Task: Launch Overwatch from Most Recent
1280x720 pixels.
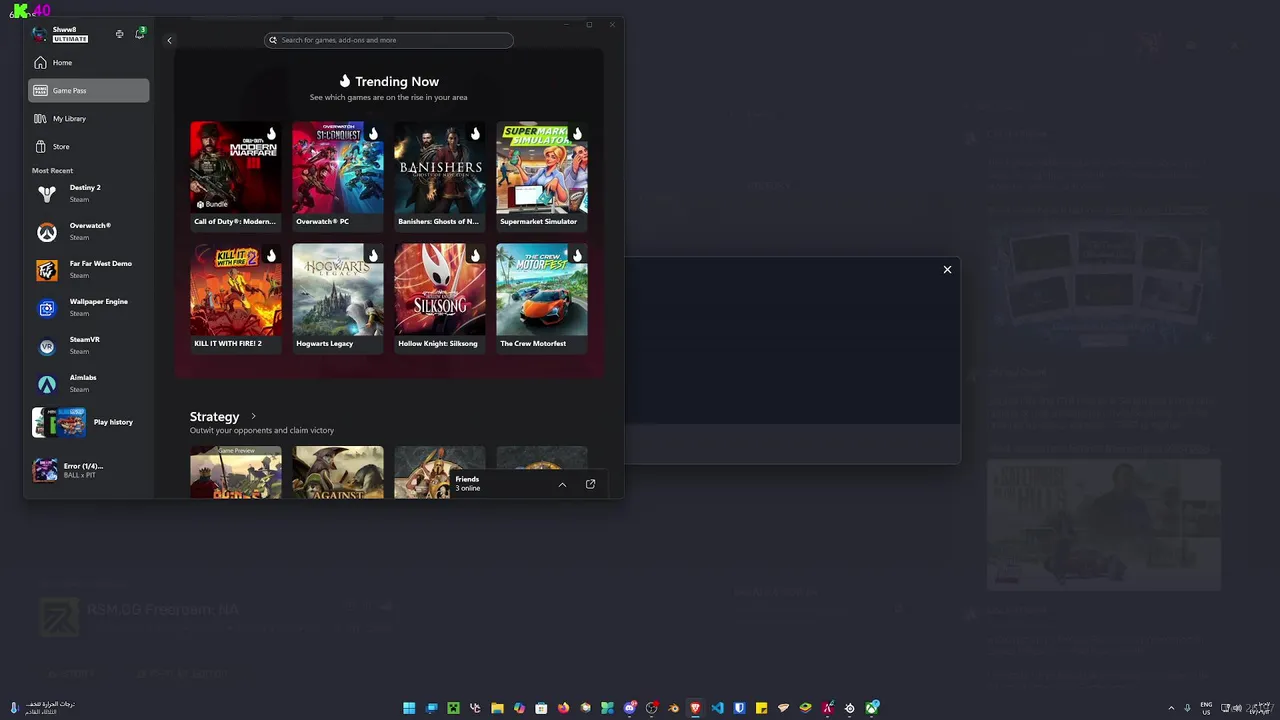Action: (89, 231)
